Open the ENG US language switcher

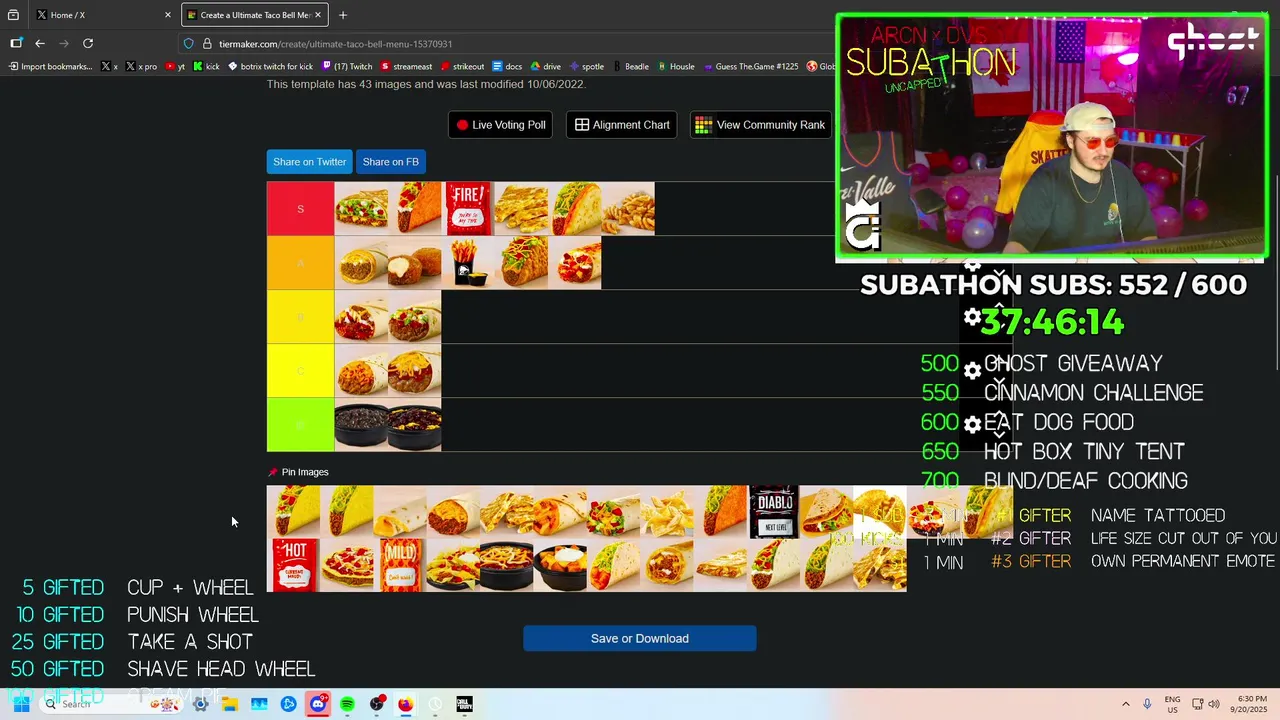[x=1172, y=704]
